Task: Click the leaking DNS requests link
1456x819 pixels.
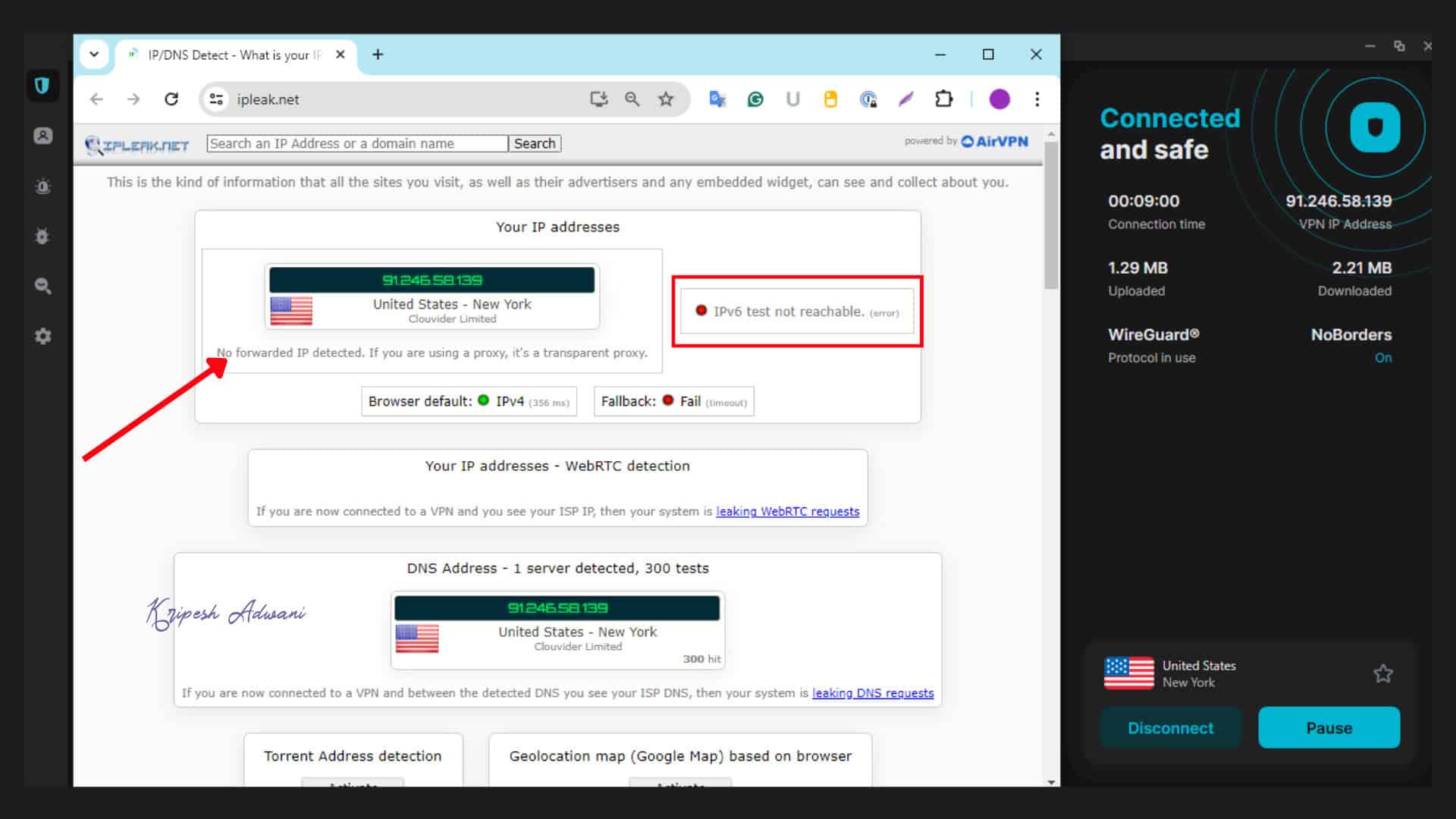Action: click(872, 693)
